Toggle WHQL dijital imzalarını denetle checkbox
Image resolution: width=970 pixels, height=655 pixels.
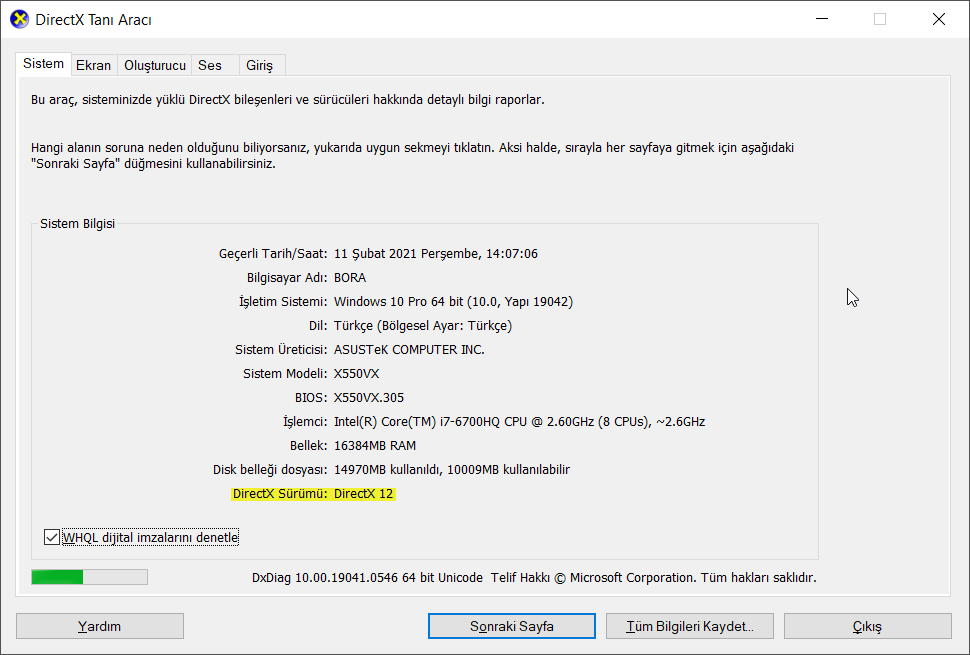coord(52,537)
